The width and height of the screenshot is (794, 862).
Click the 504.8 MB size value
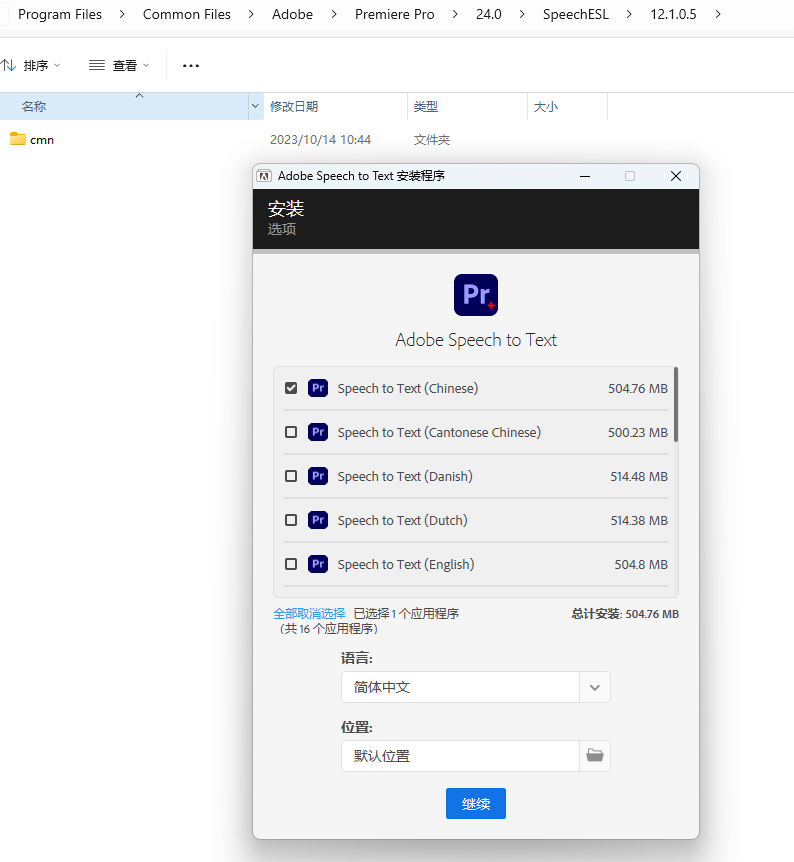pyautogui.click(x=641, y=564)
